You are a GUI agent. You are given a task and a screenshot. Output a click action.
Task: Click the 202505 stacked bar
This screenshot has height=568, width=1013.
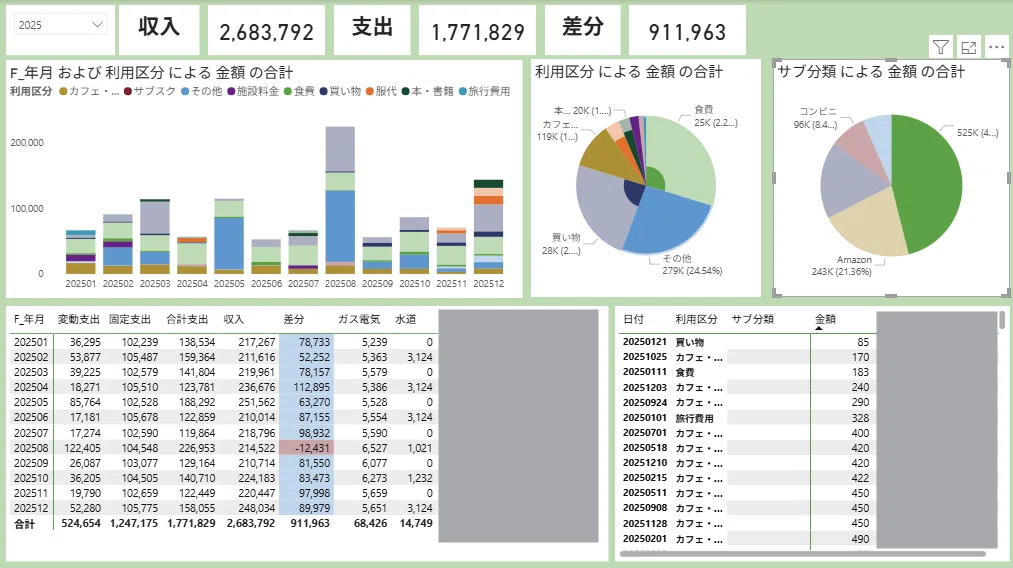(x=229, y=237)
